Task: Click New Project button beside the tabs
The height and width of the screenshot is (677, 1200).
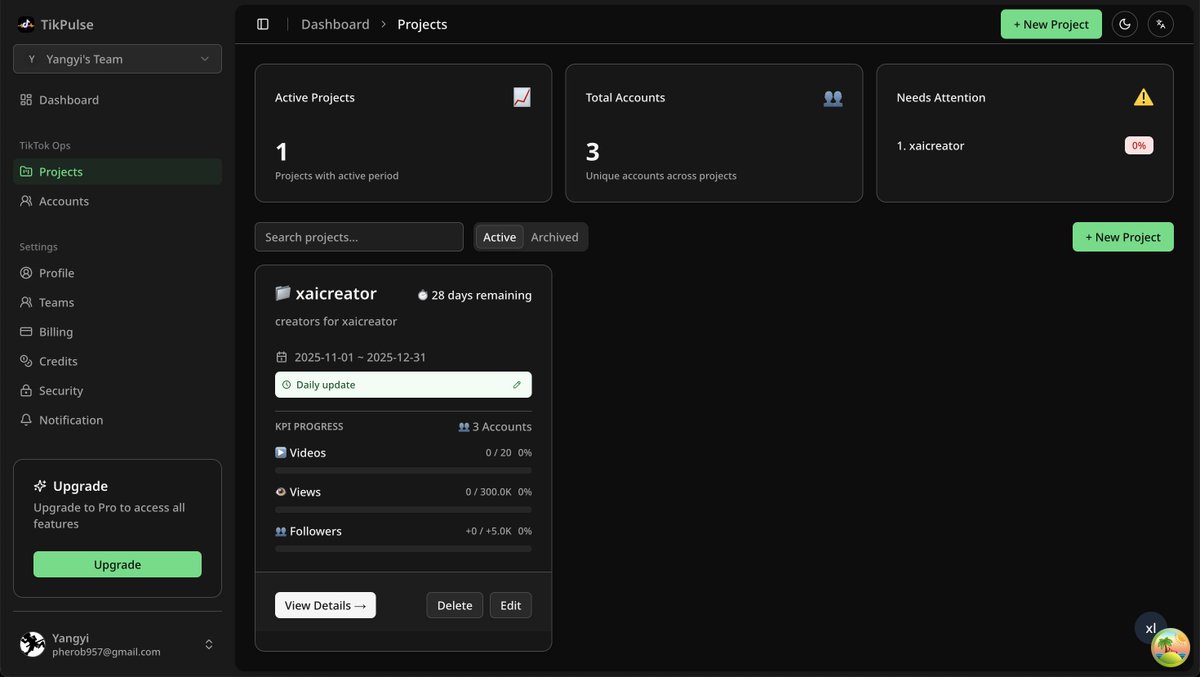Action: (1123, 237)
